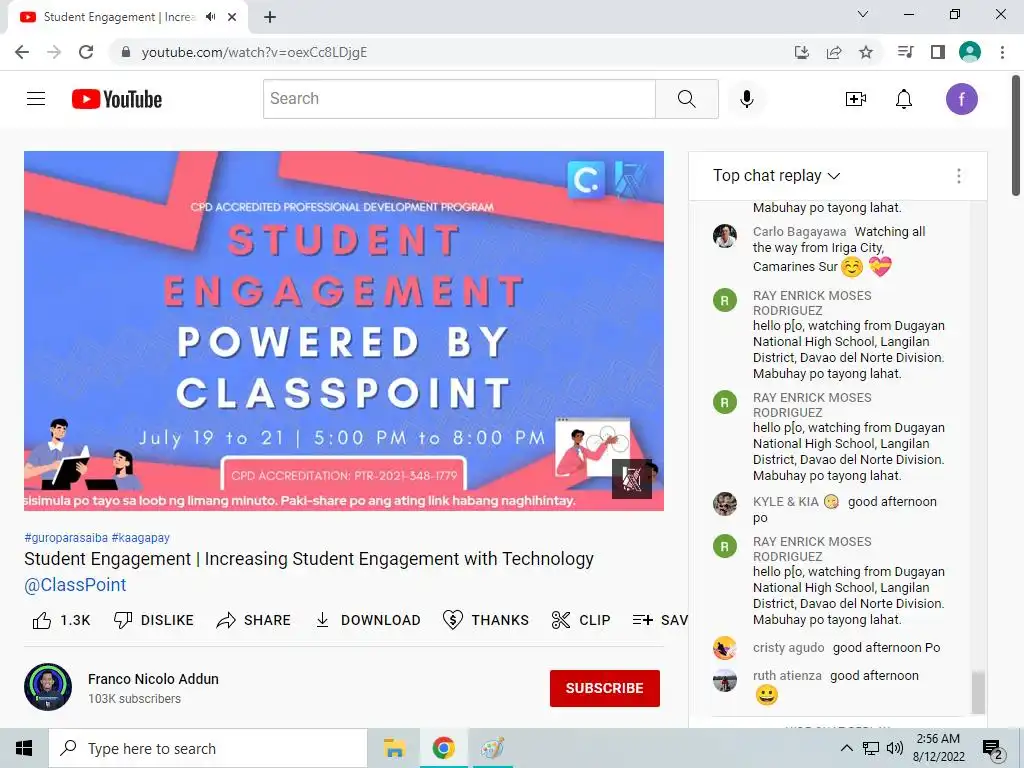1024x768 pixels.
Task: Reload the page
Action: point(86,52)
